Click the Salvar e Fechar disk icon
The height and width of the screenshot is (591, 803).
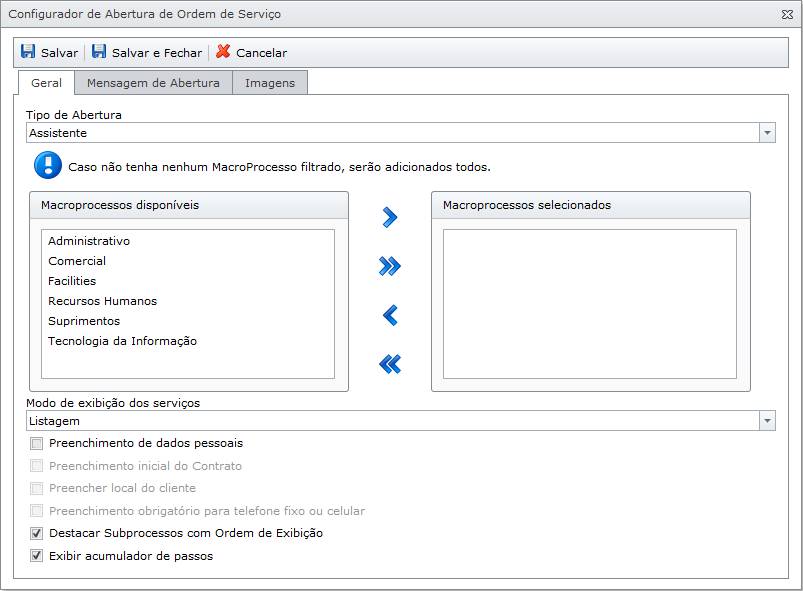[99, 52]
